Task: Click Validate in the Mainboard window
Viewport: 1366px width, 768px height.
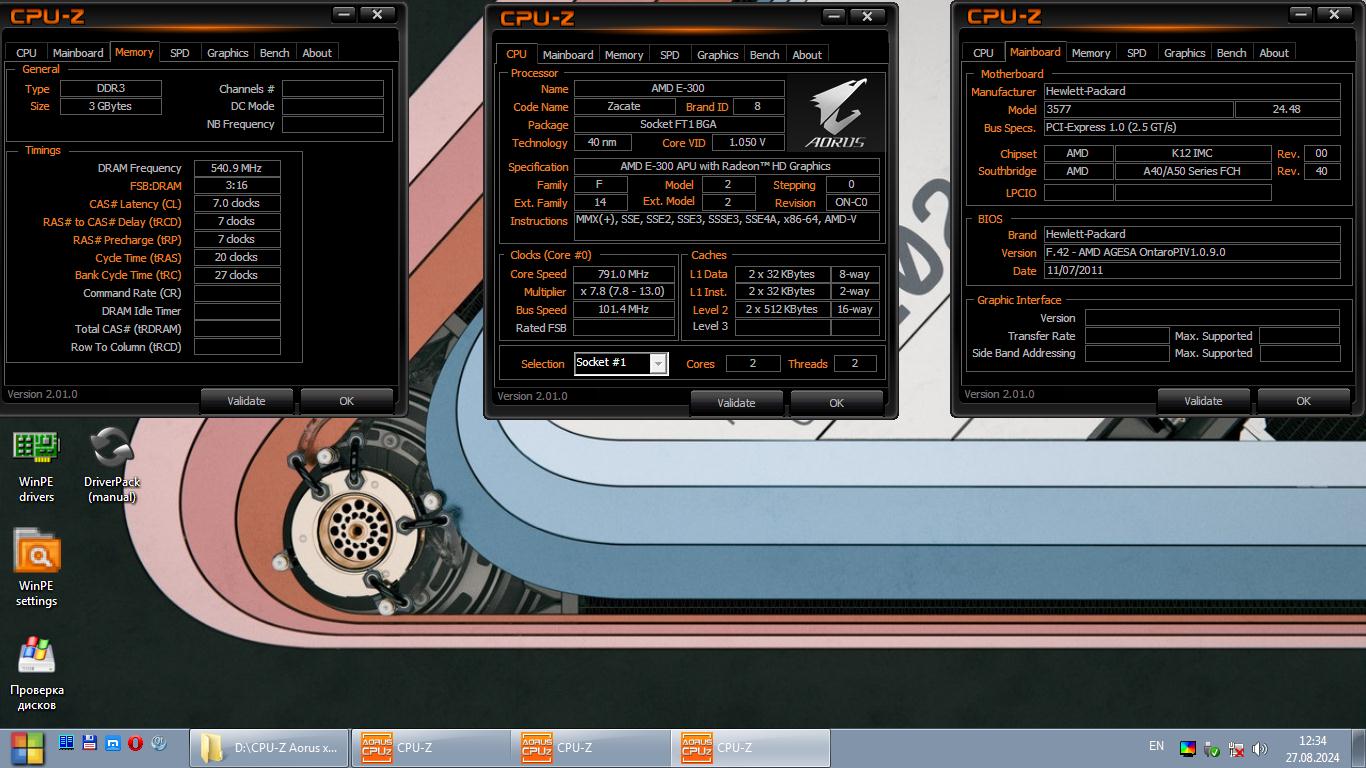Action: [x=1203, y=401]
